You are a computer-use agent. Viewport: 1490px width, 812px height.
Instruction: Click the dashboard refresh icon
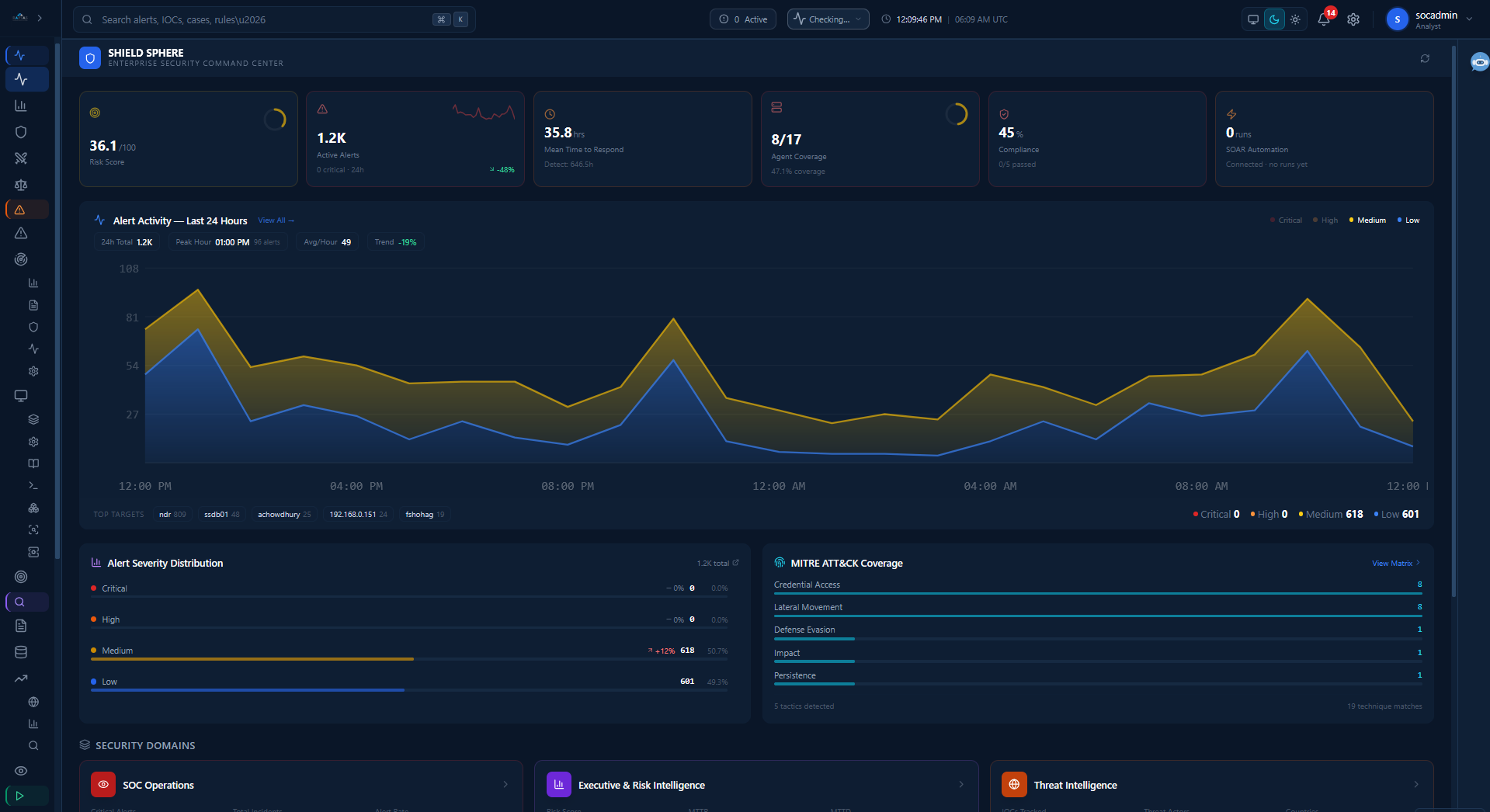(x=1425, y=58)
